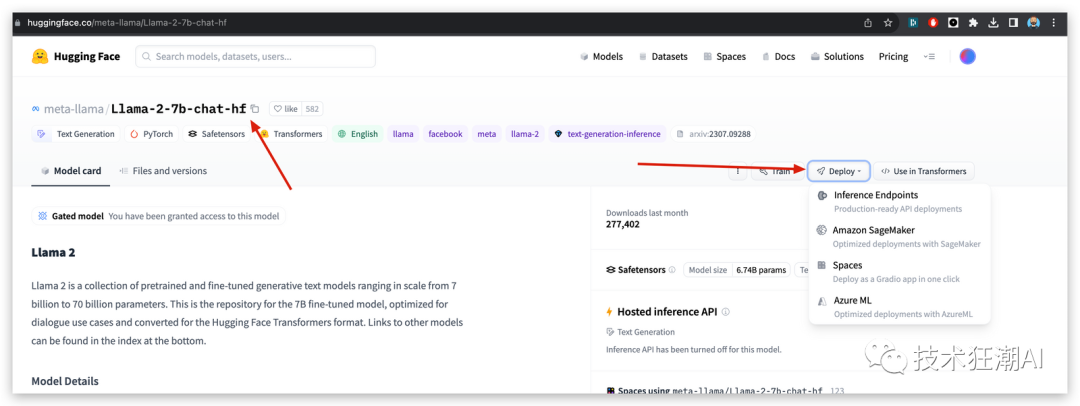Open the three-dot model options menu

pyautogui.click(x=737, y=171)
